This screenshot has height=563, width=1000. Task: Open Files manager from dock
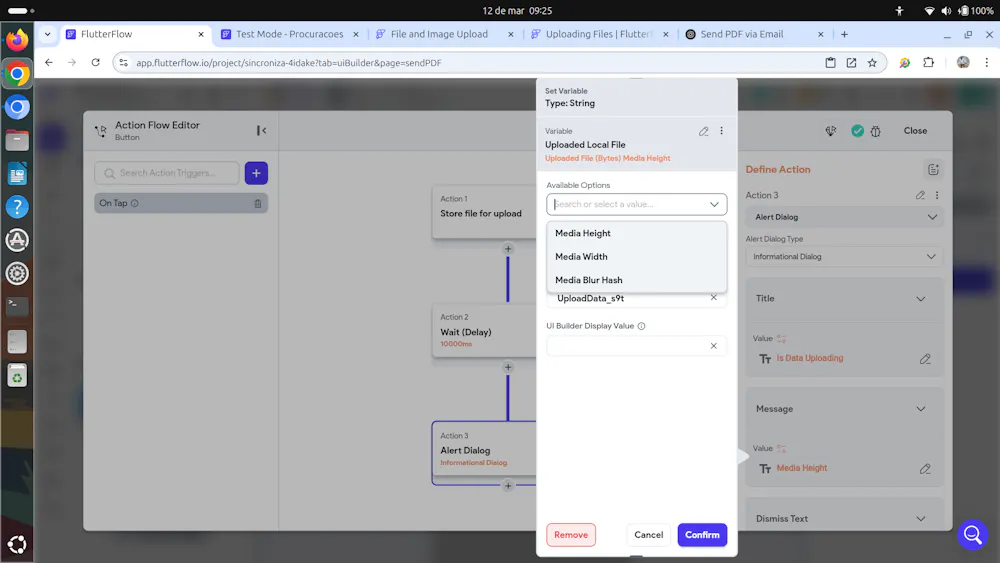[17, 140]
